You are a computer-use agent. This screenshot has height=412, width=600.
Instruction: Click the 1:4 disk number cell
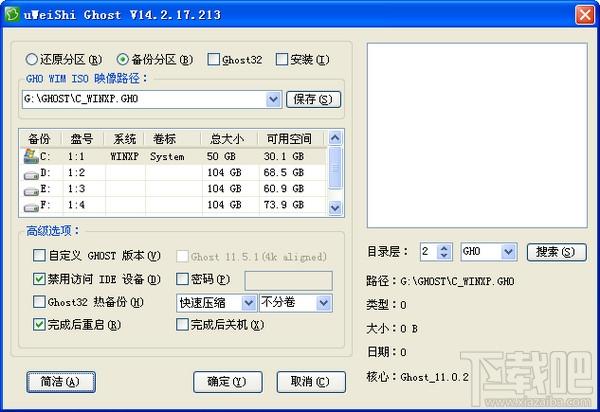coord(77,205)
